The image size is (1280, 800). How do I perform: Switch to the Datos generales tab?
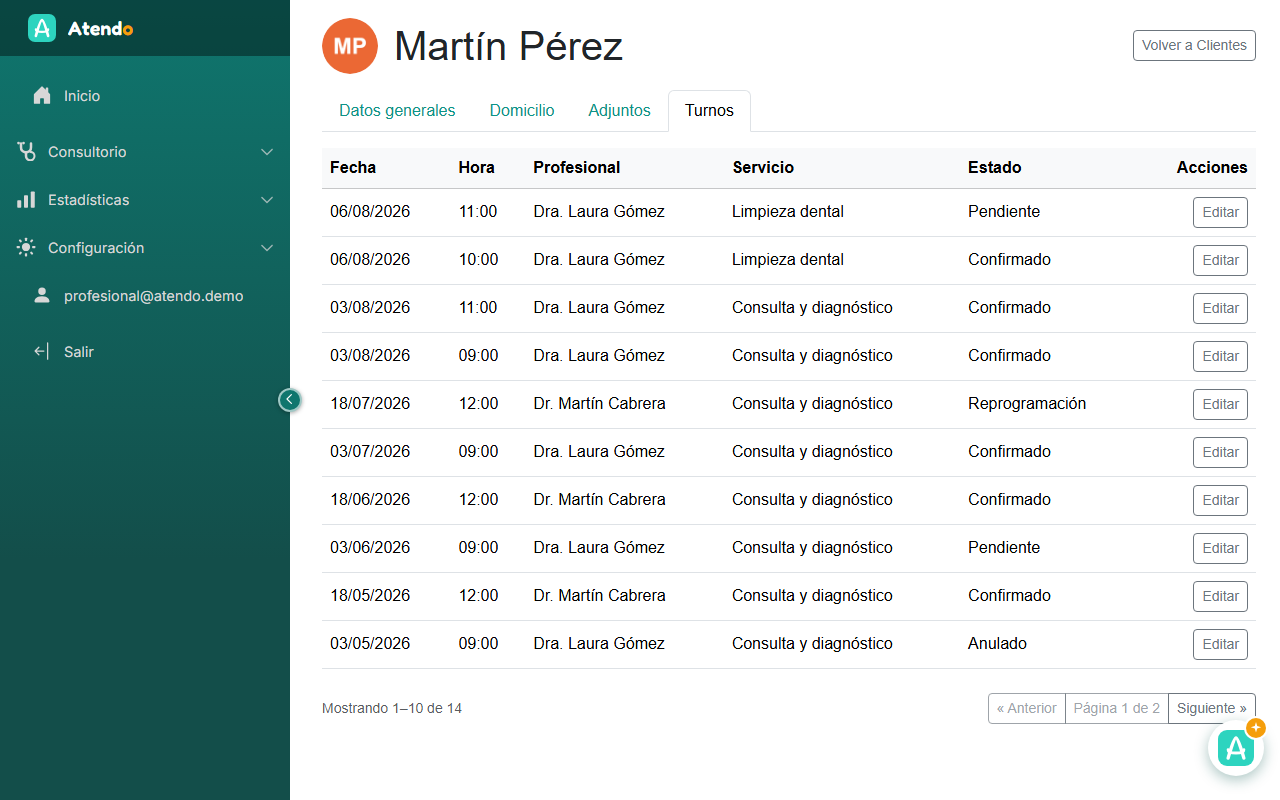(x=397, y=111)
